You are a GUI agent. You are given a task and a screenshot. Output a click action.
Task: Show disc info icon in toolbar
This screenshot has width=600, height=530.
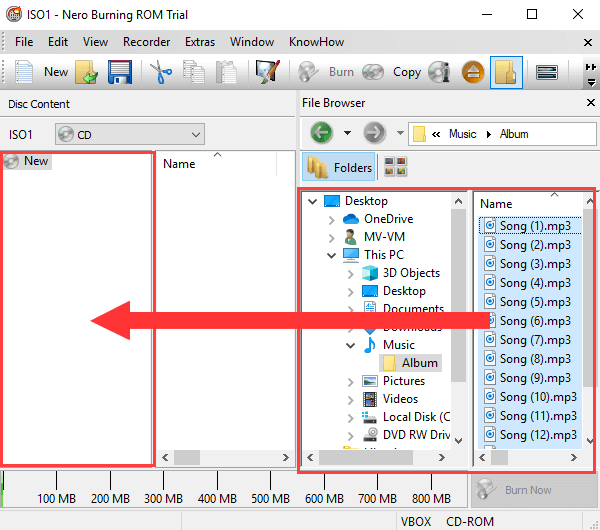(x=439, y=72)
